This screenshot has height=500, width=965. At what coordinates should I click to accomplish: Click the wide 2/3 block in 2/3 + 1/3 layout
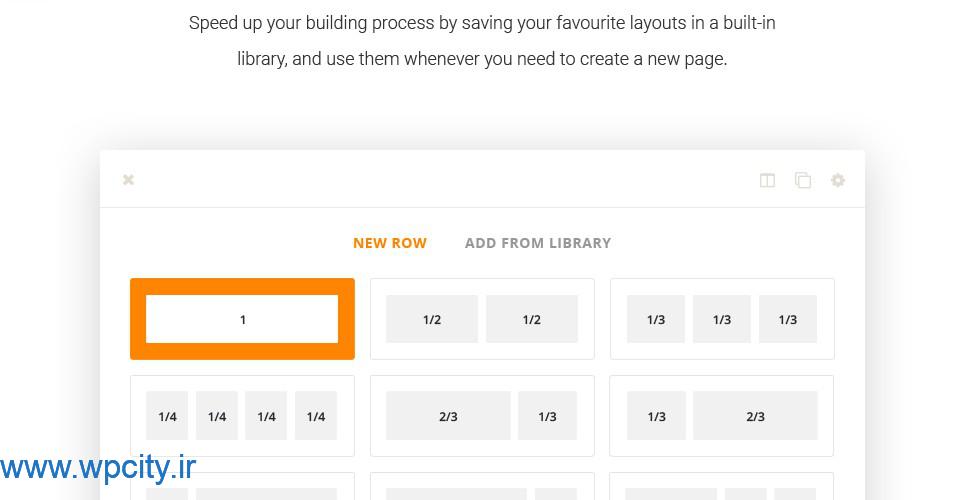tap(448, 416)
